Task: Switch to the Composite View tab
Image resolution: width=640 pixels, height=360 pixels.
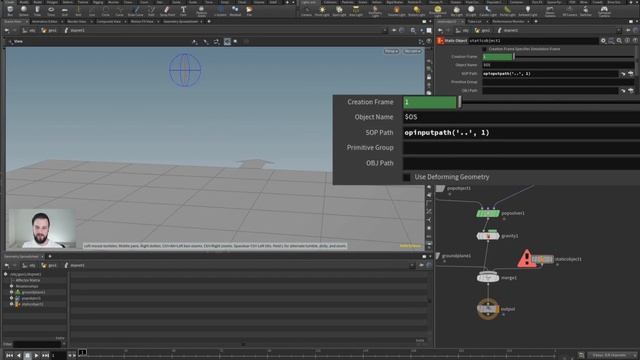Action: pyautogui.click(x=108, y=21)
